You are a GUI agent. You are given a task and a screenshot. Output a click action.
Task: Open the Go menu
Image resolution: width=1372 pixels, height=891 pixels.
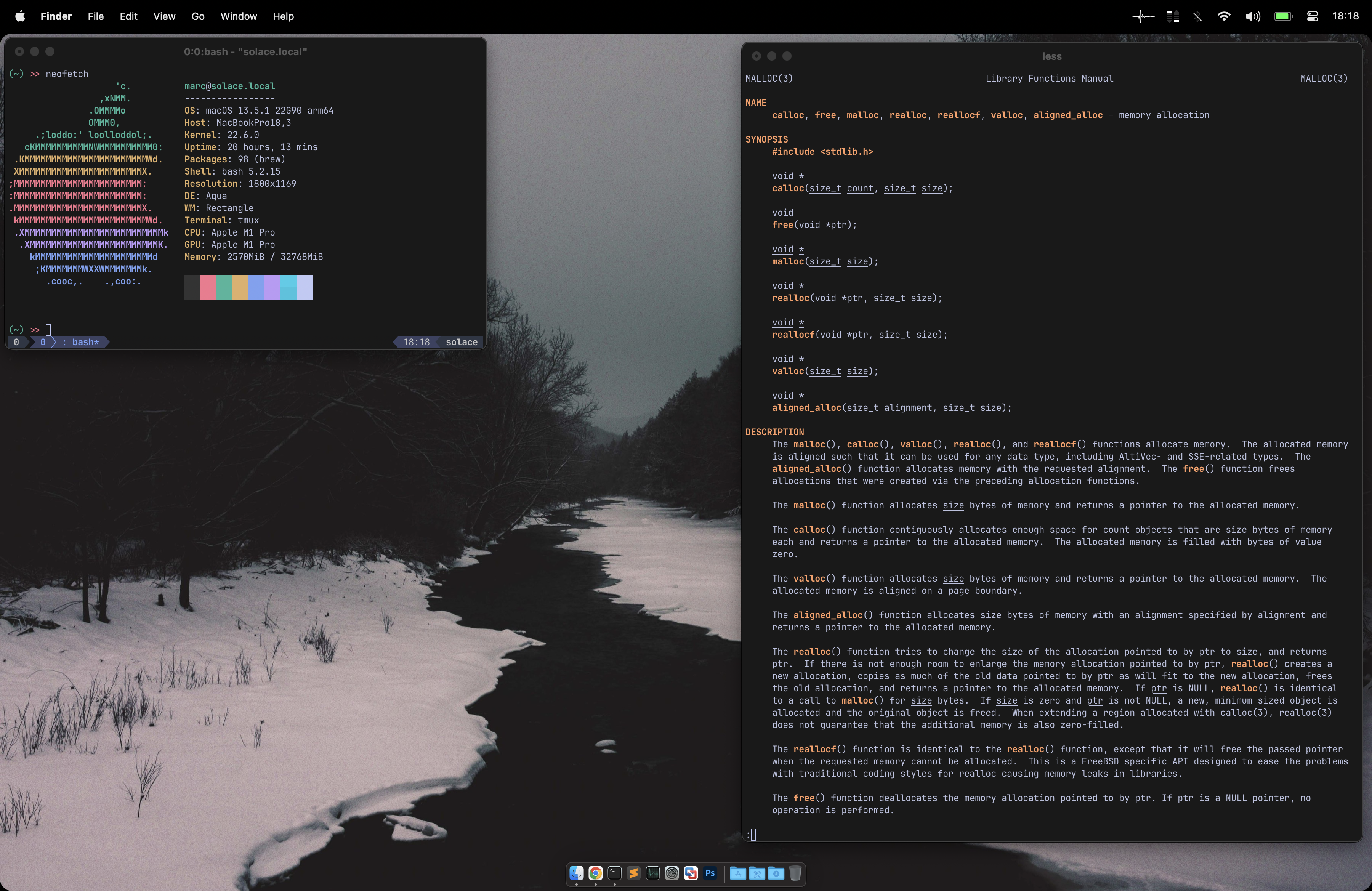tap(198, 16)
